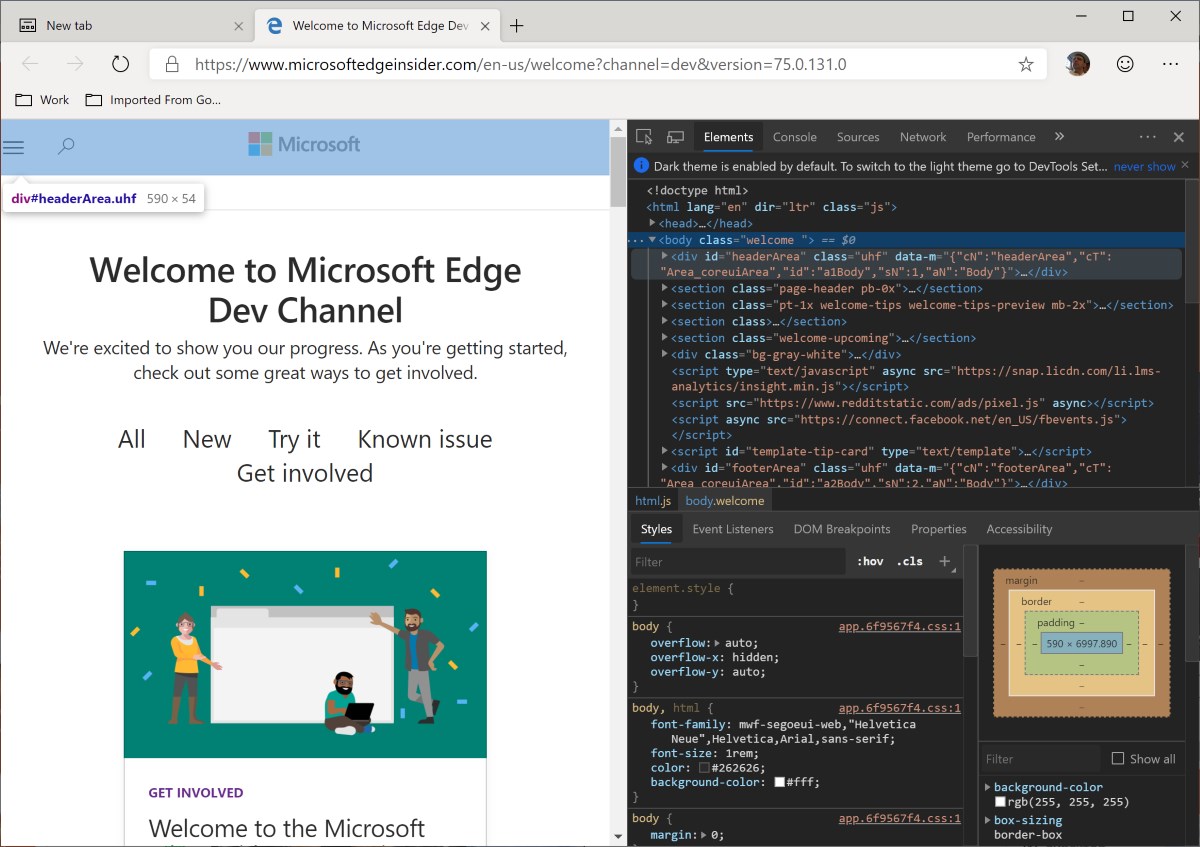Open the Performance tab

[x=1001, y=137]
